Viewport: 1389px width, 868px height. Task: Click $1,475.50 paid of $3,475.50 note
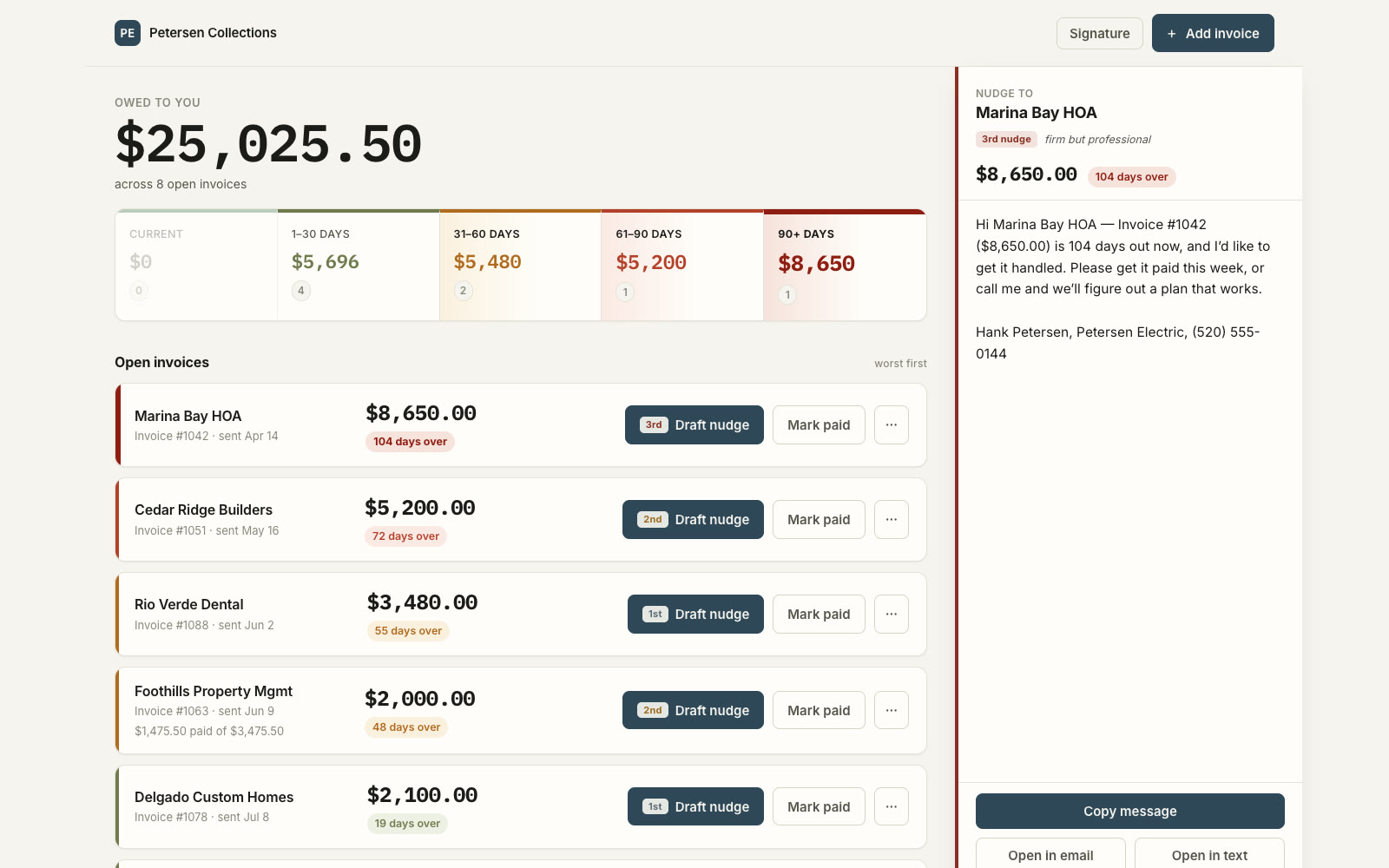click(x=209, y=732)
